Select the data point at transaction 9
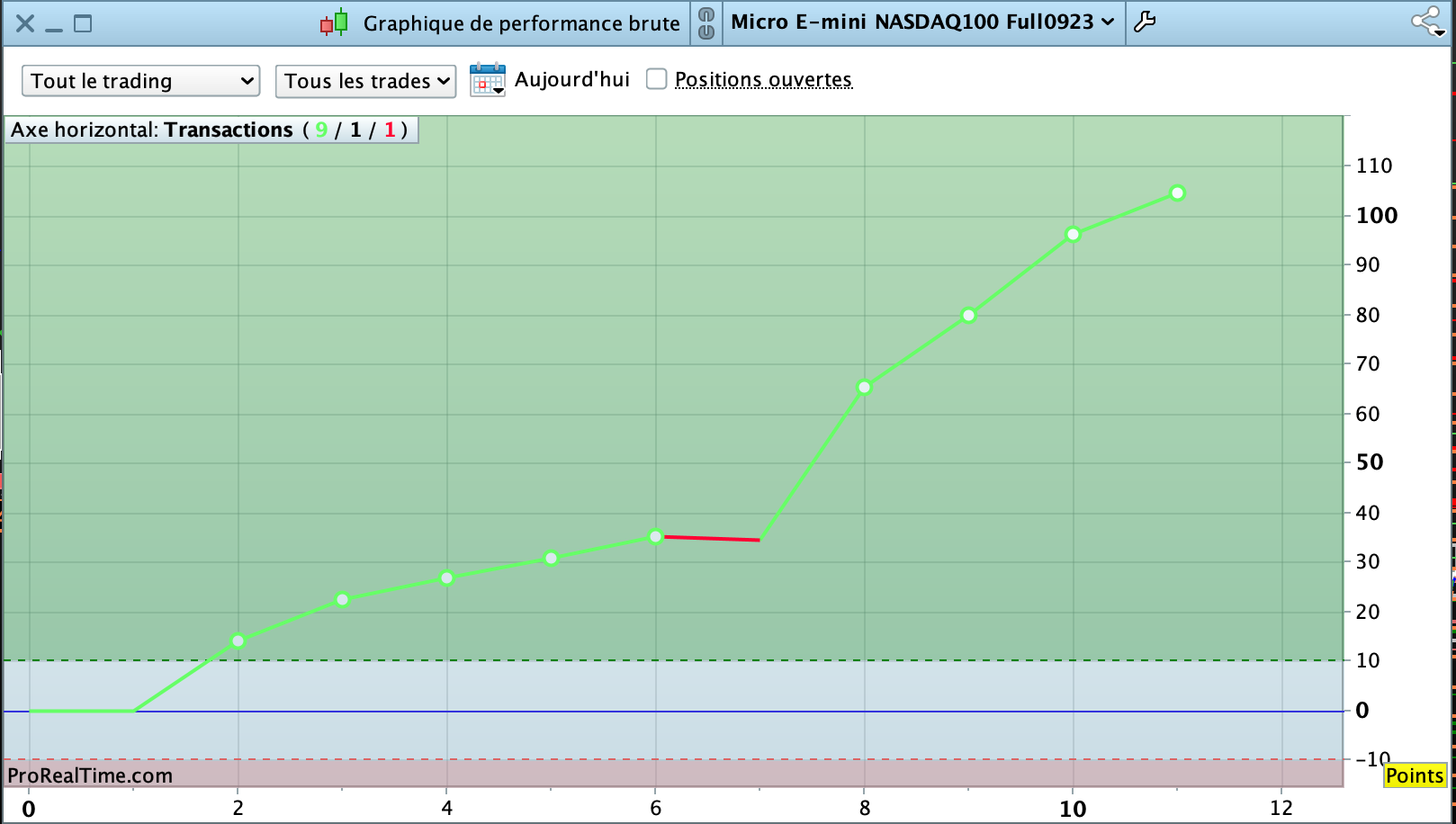Viewport: 1456px width, 824px height. click(969, 316)
